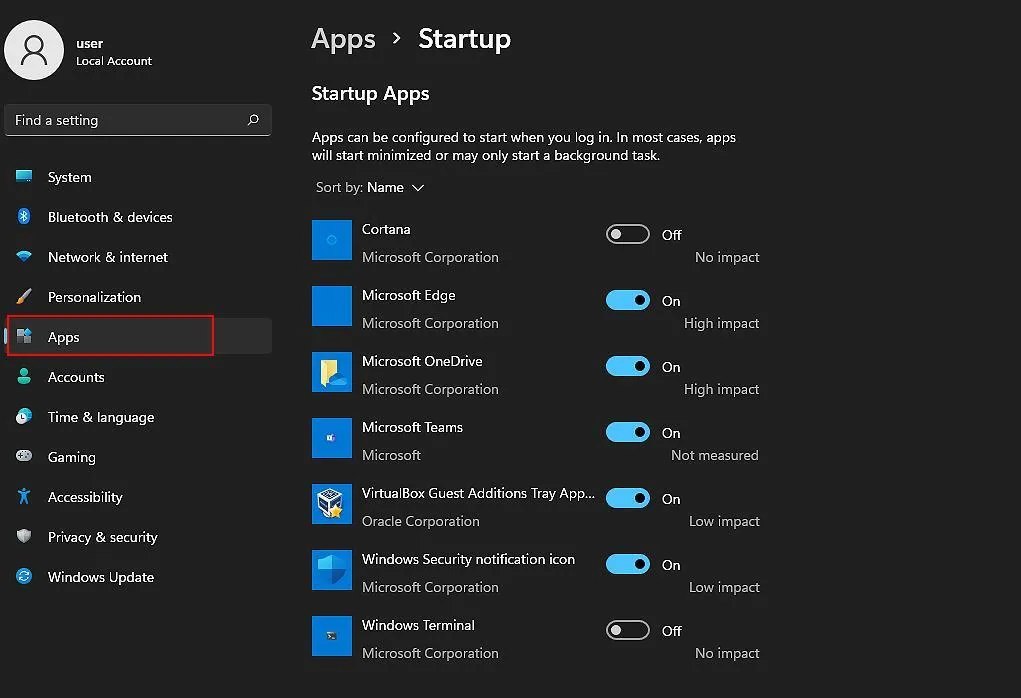Enable Windows Terminal startup toggle

628,630
